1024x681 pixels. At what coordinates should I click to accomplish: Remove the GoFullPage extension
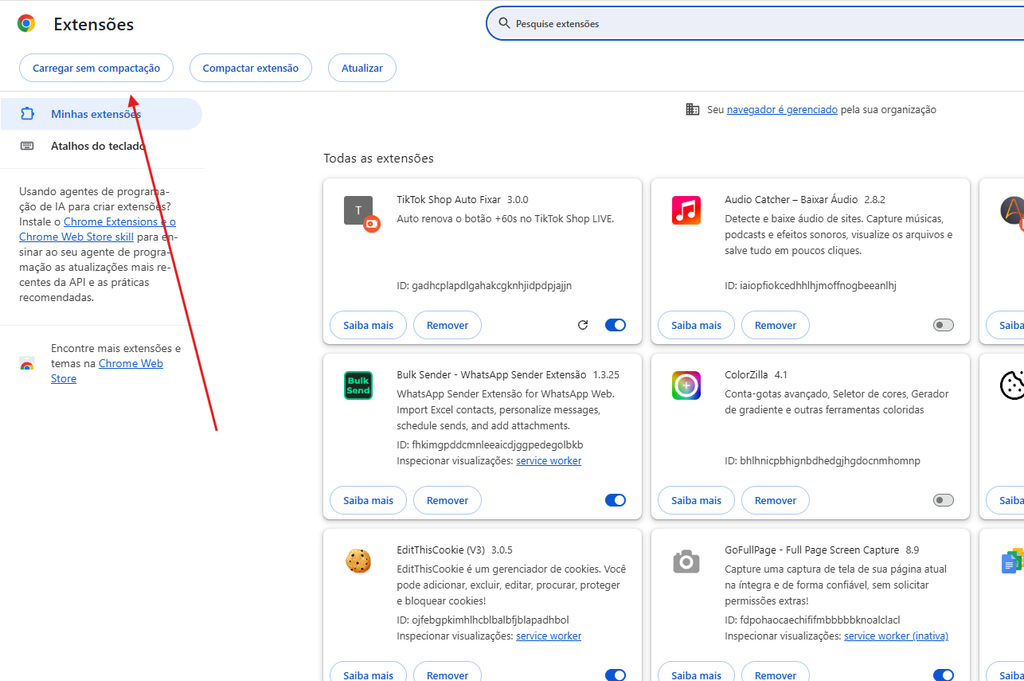coord(775,672)
